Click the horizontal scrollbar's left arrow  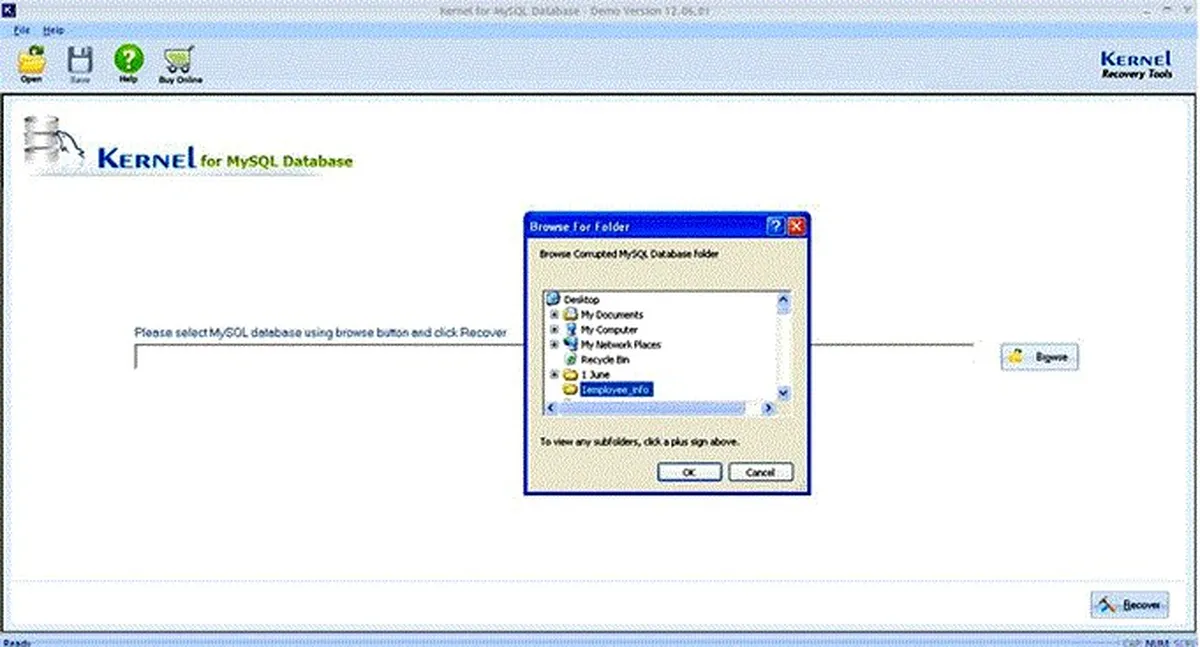[552, 409]
